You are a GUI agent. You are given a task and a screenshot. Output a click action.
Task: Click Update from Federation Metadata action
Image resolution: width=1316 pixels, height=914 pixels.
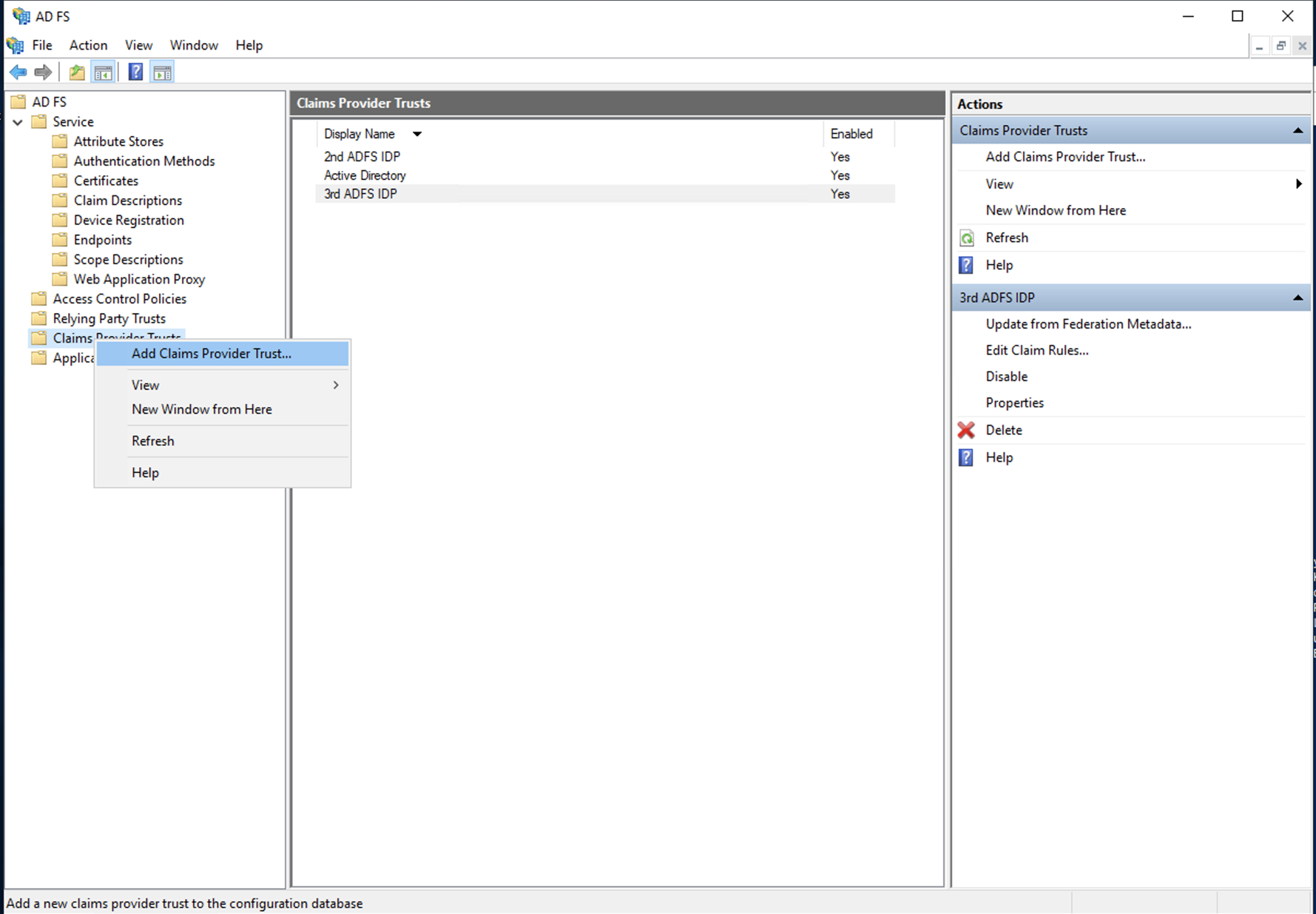pos(1087,324)
